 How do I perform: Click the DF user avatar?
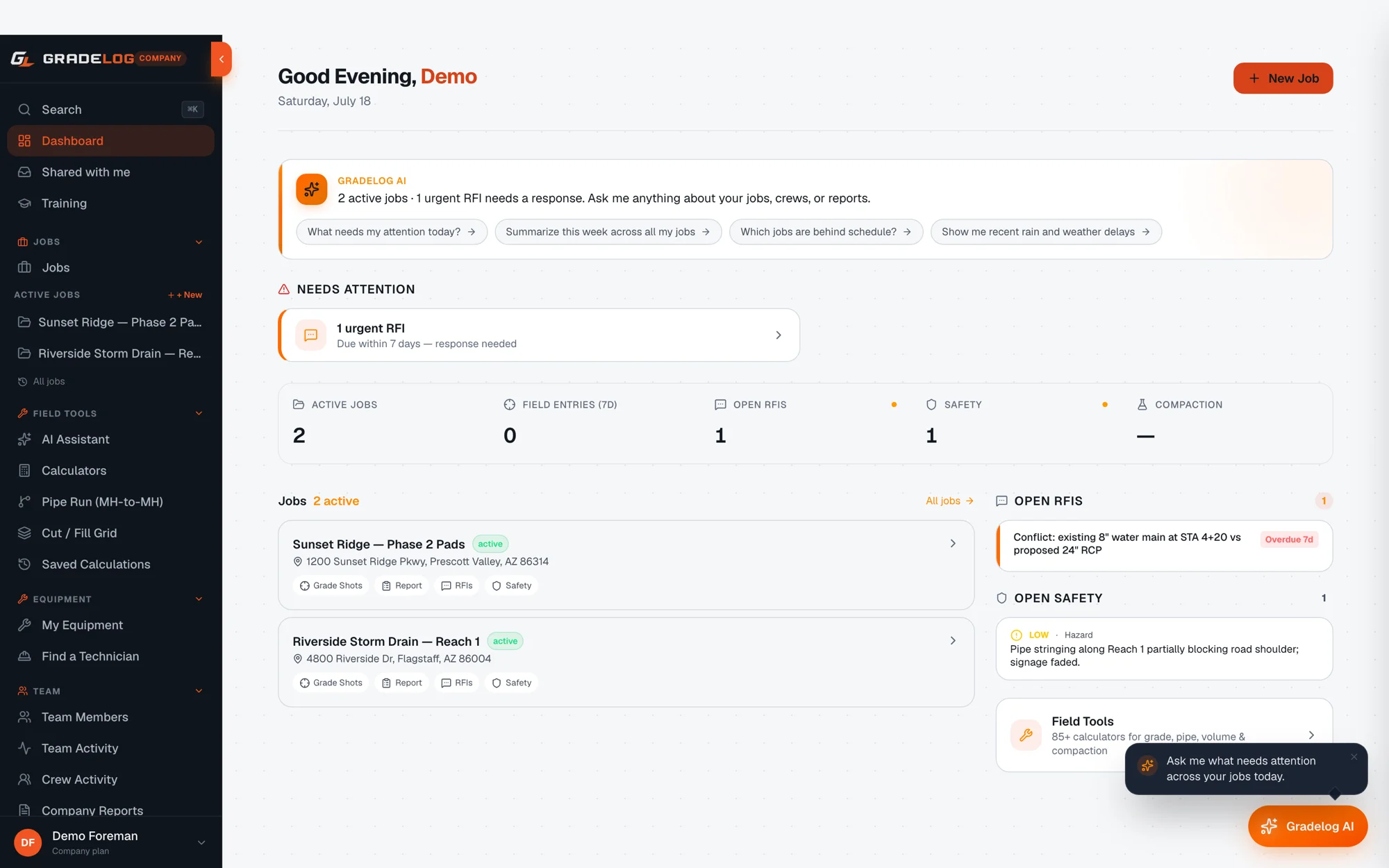click(x=28, y=842)
